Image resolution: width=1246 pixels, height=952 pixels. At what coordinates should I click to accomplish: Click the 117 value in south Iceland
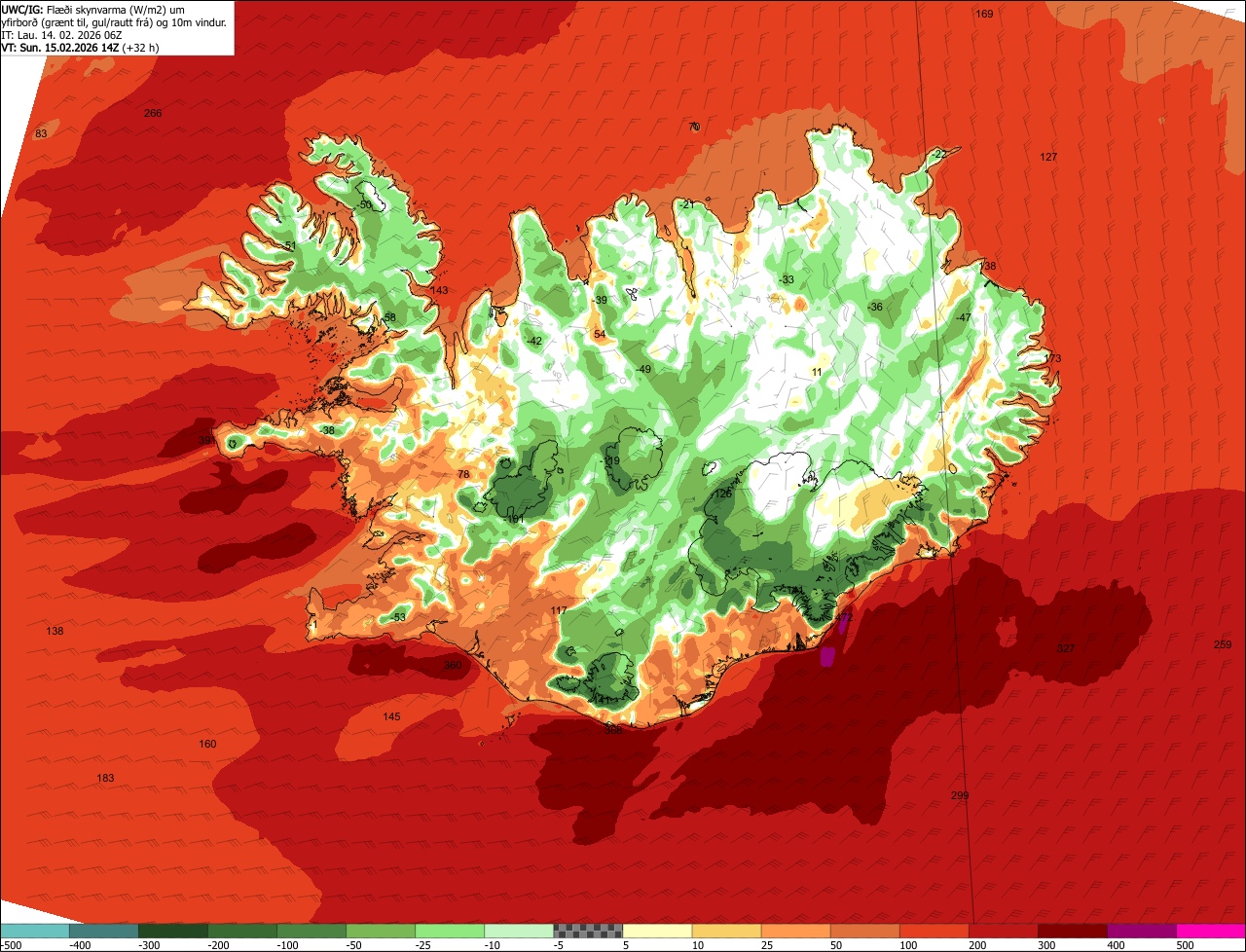(x=559, y=610)
